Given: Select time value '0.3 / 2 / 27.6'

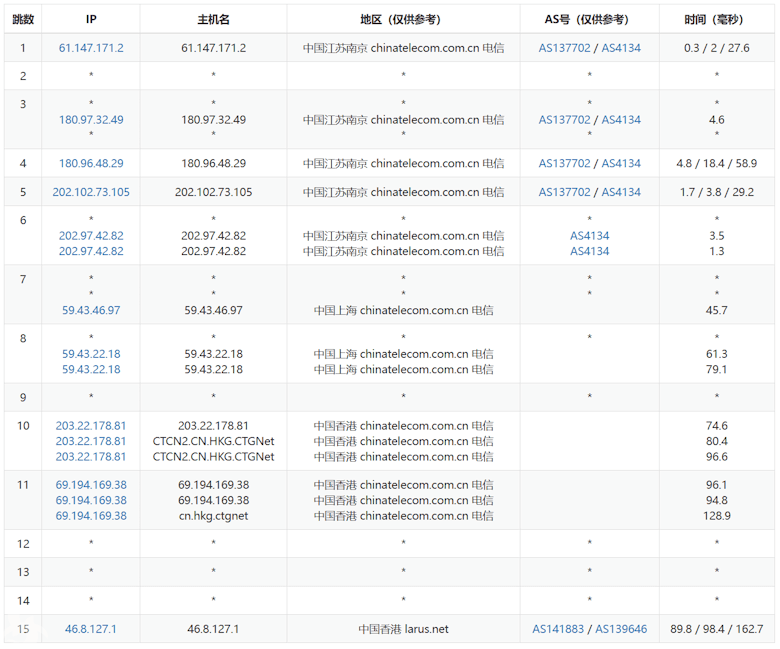Looking at the screenshot, I should (717, 48).
